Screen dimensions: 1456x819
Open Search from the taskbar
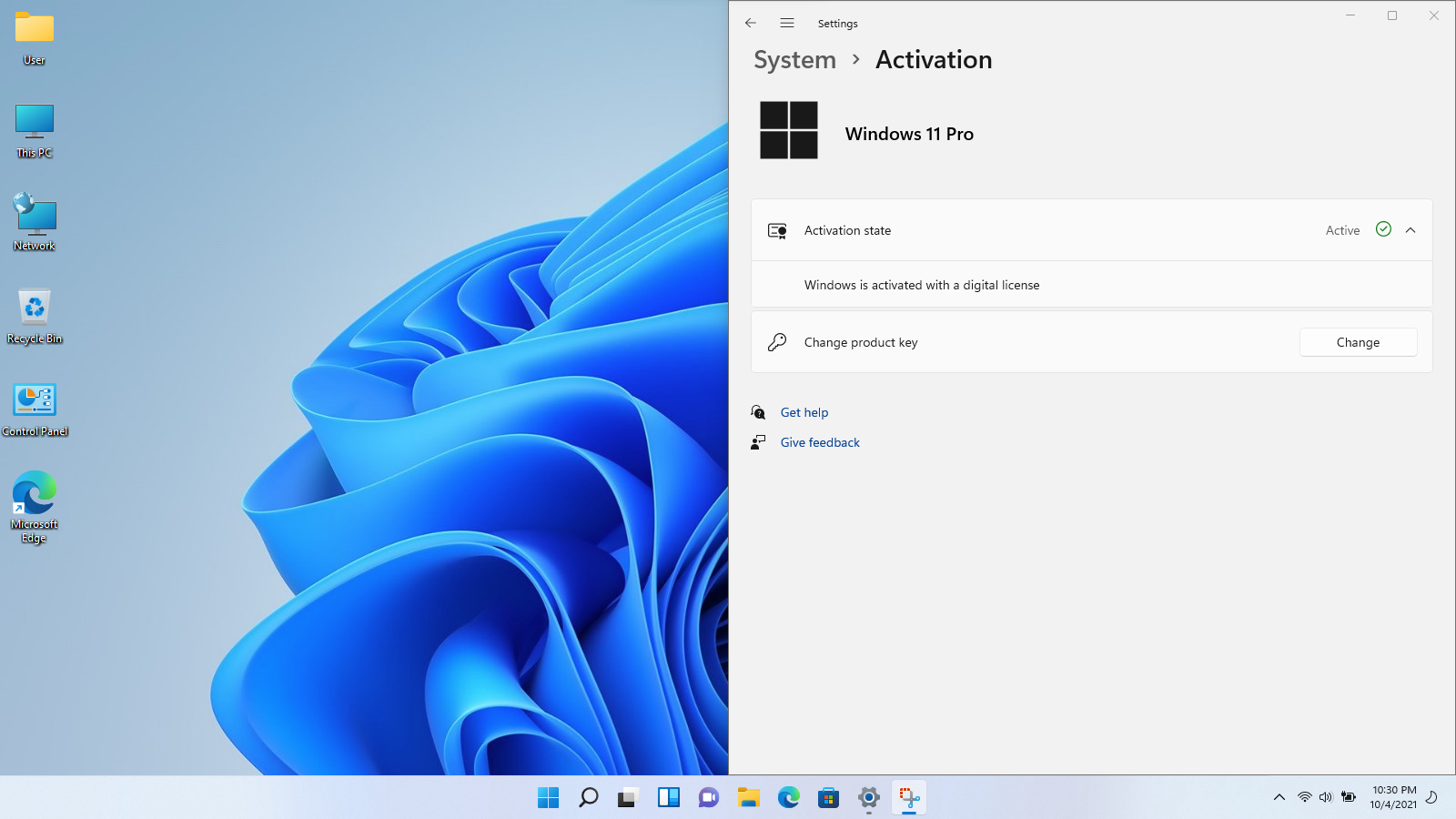pos(589,797)
